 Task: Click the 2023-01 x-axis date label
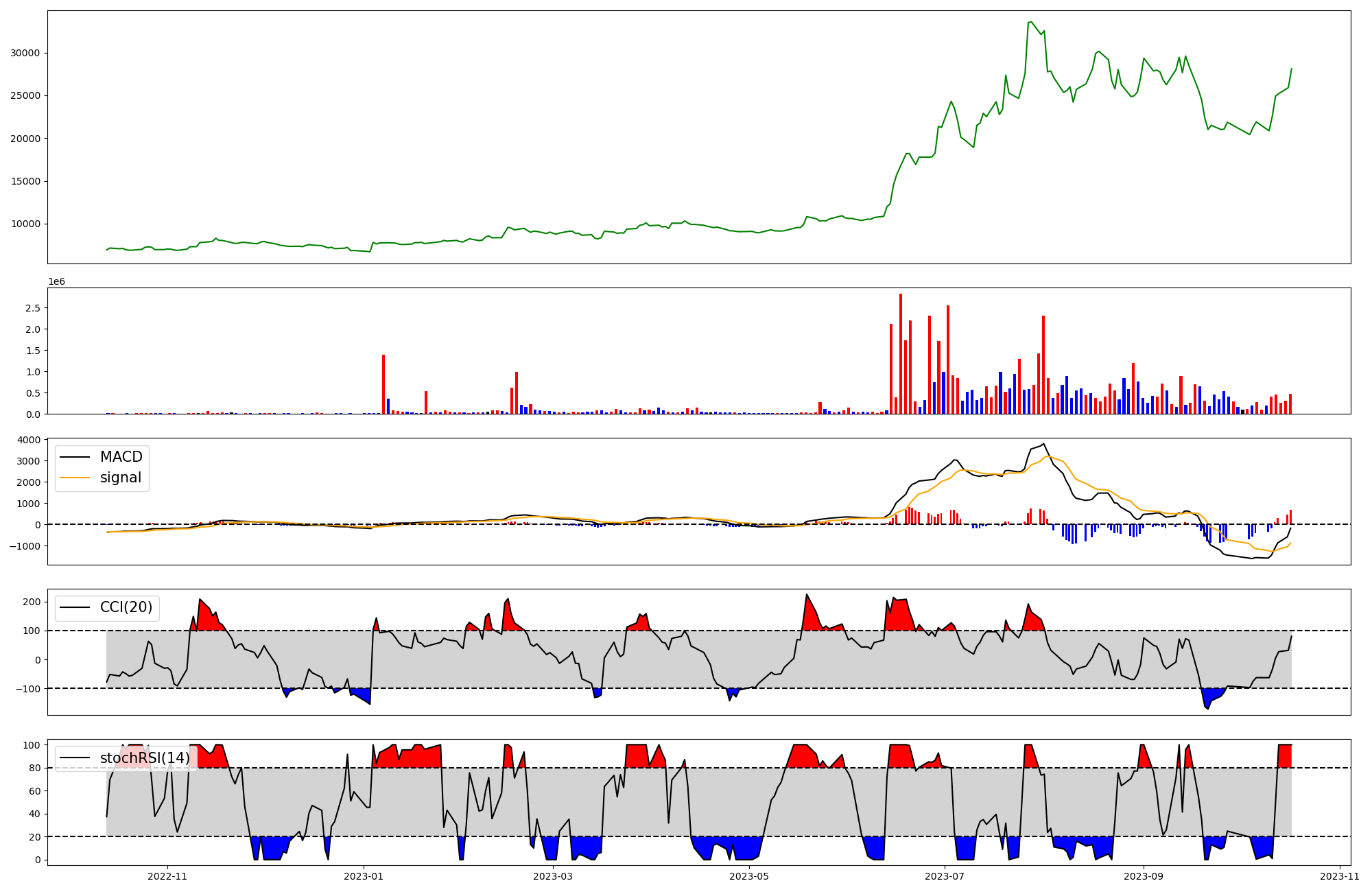(364, 876)
